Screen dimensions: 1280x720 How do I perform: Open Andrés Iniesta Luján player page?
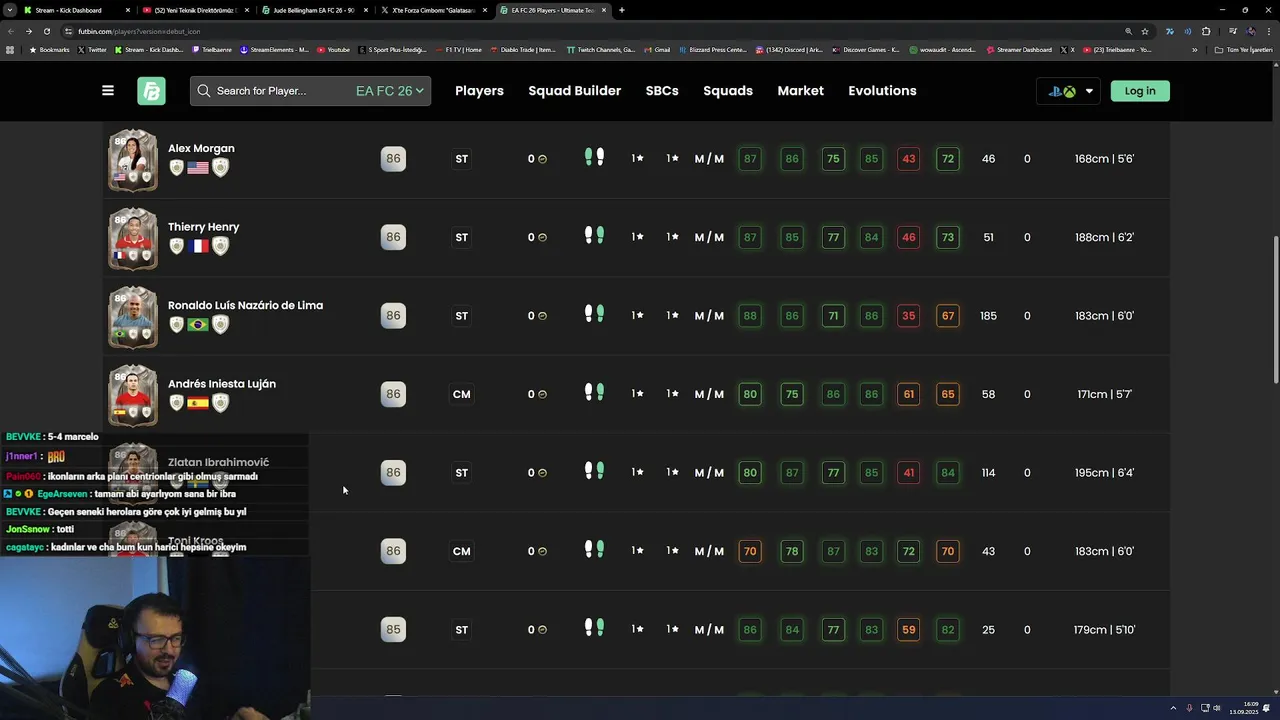(x=222, y=384)
